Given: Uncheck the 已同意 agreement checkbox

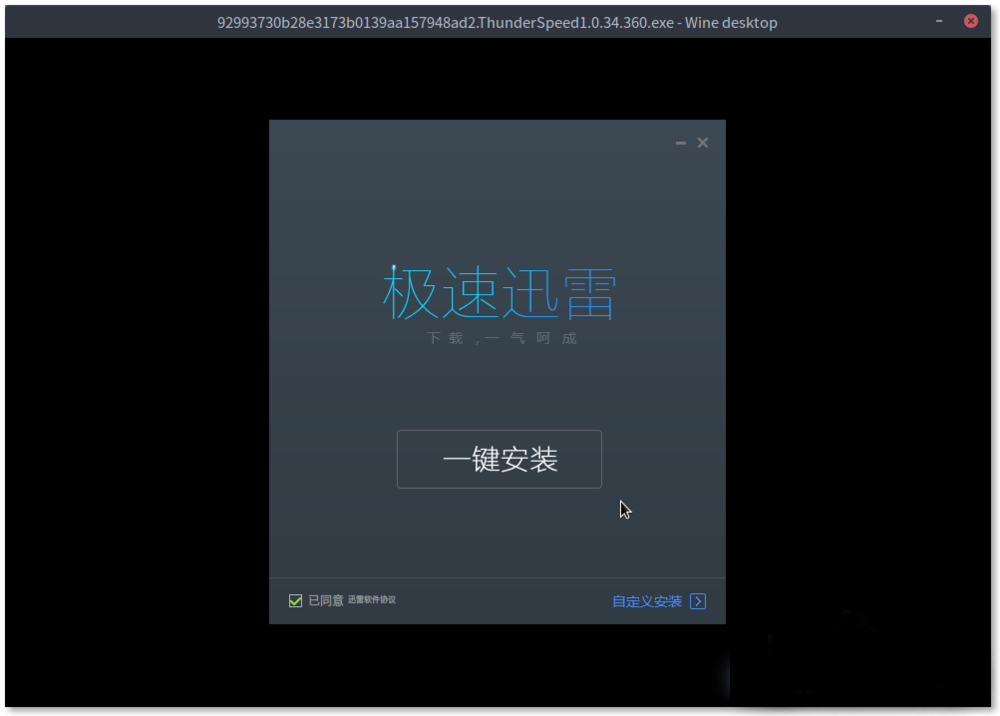Looking at the screenshot, I should pos(295,601).
